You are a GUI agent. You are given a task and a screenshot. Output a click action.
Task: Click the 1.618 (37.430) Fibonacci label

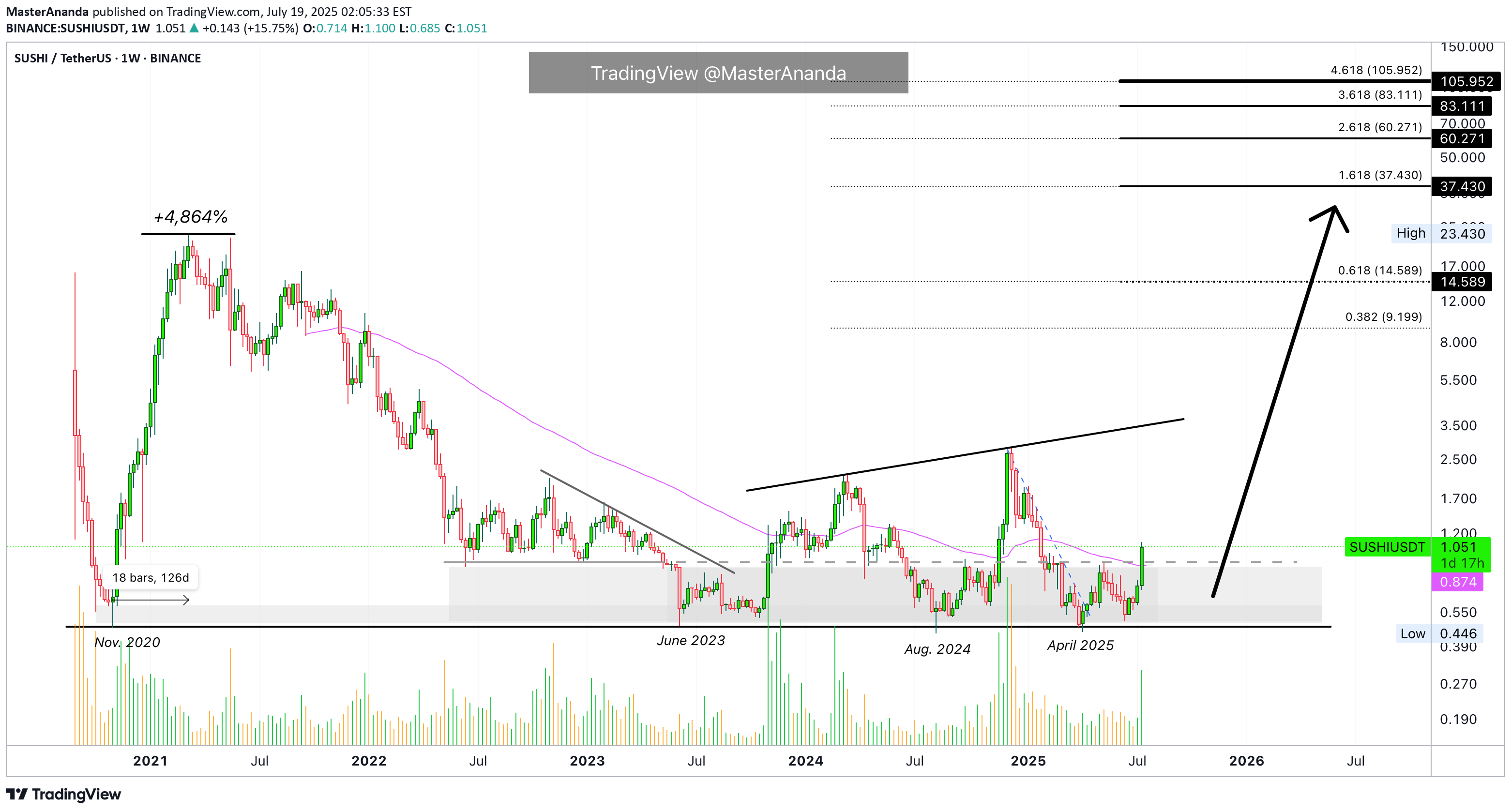click(x=1380, y=175)
